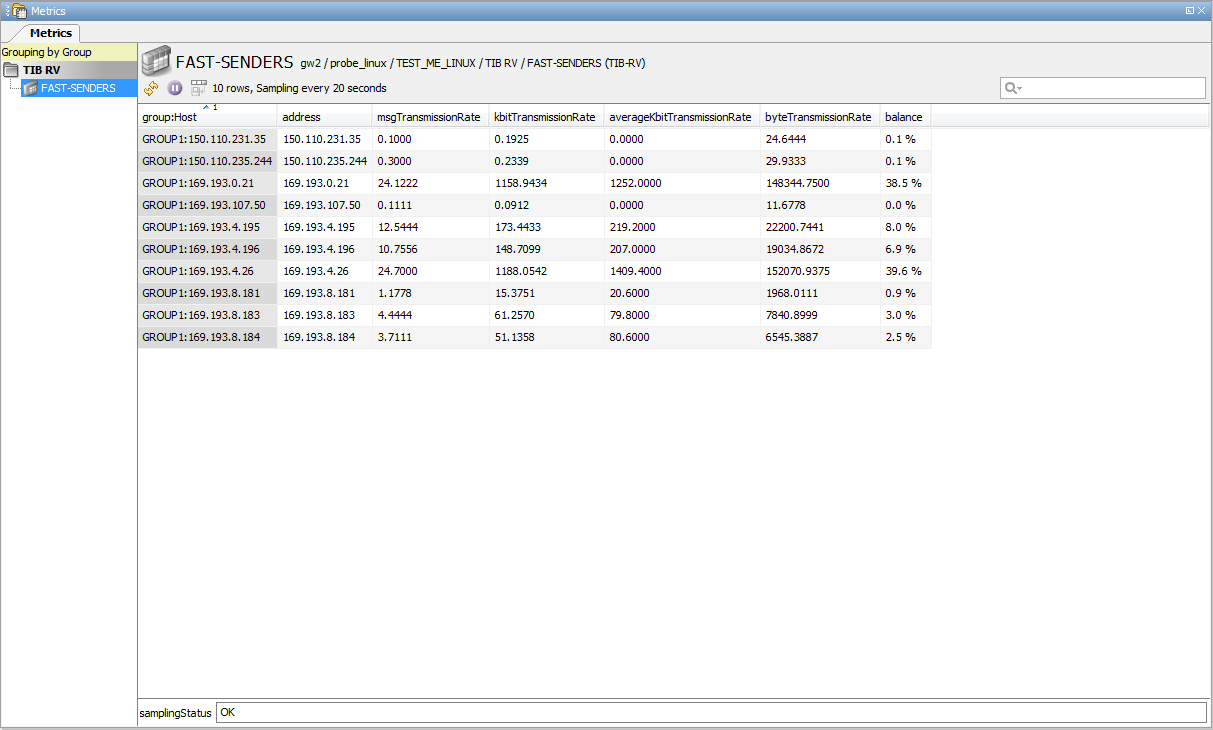Click the TIB RV folder icon
Image resolution: width=1213 pixels, height=730 pixels.
(x=11, y=70)
